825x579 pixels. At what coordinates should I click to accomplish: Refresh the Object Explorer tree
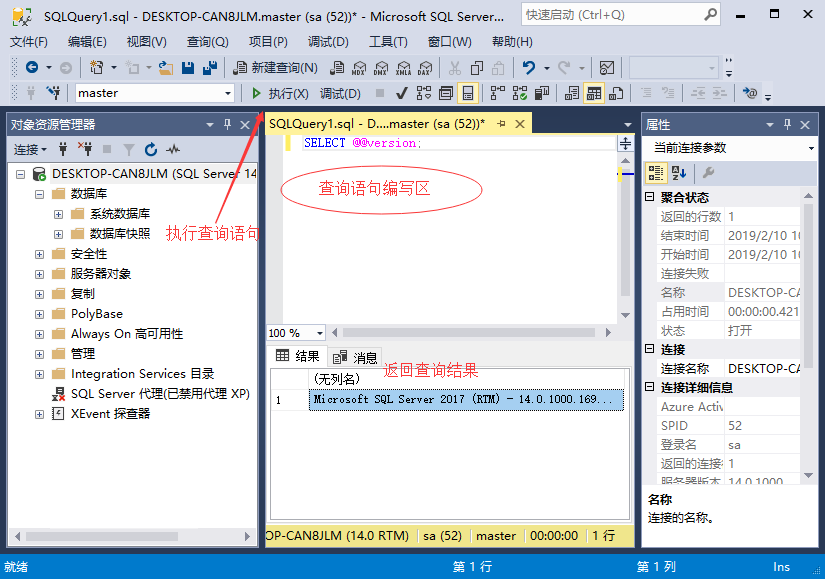pyautogui.click(x=151, y=149)
